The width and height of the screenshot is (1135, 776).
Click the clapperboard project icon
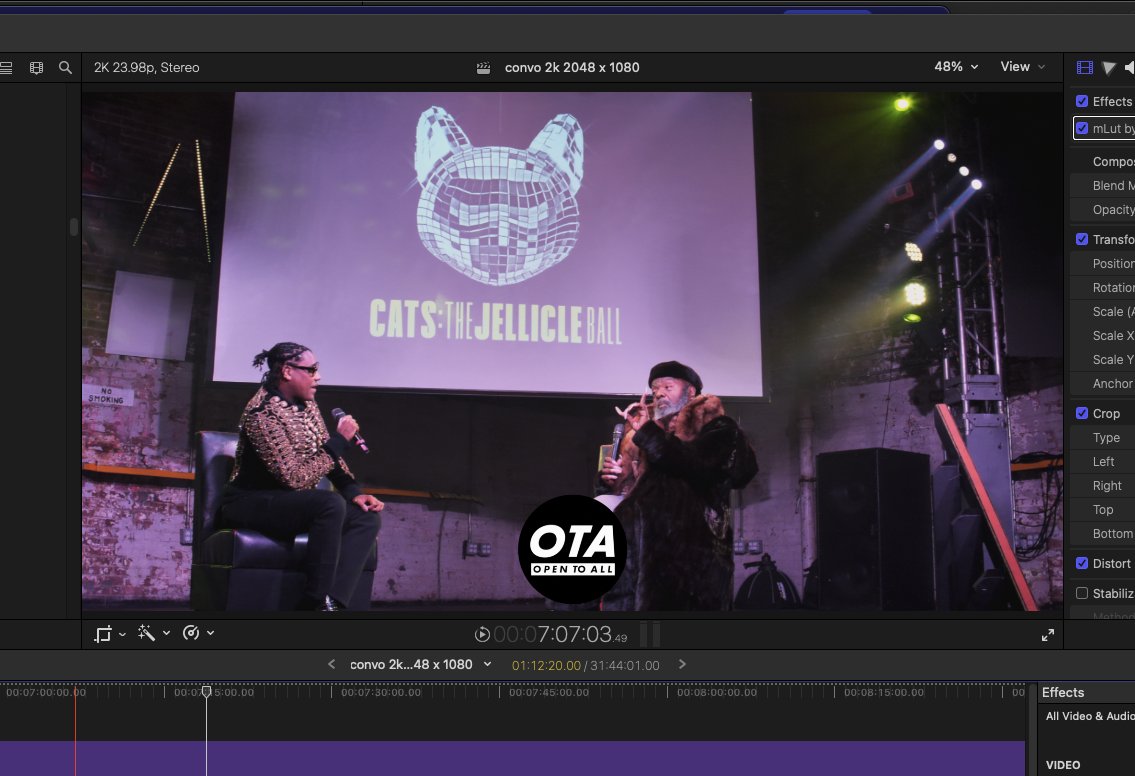click(484, 68)
